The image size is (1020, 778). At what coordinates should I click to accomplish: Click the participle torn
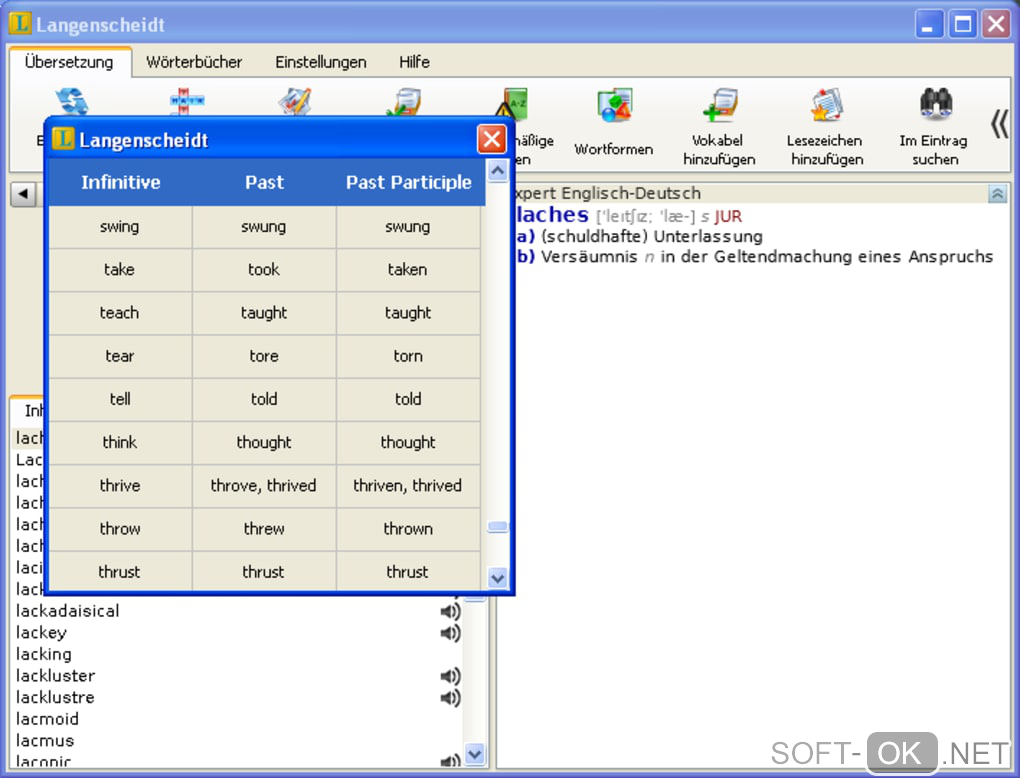click(x=408, y=356)
